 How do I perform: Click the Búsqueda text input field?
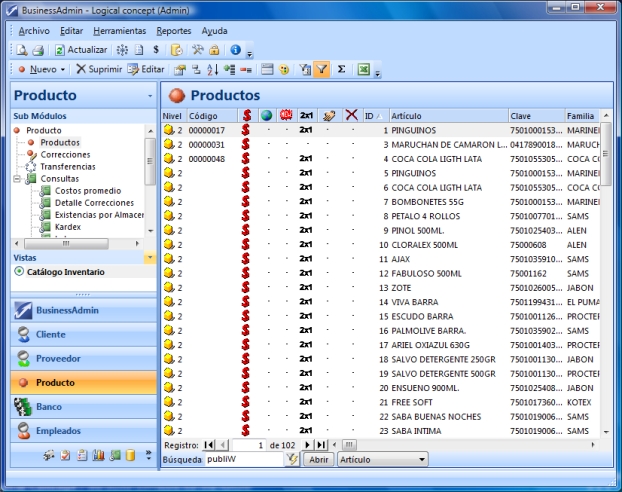click(242, 459)
